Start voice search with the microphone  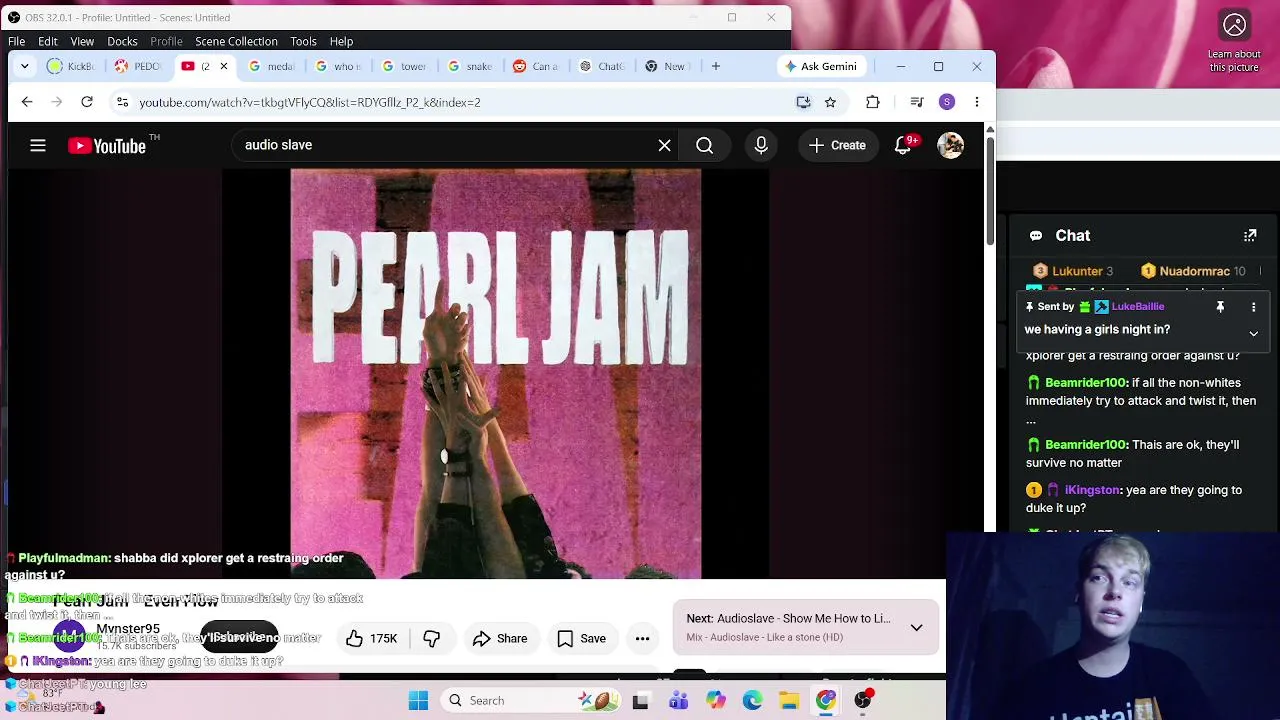761,146
